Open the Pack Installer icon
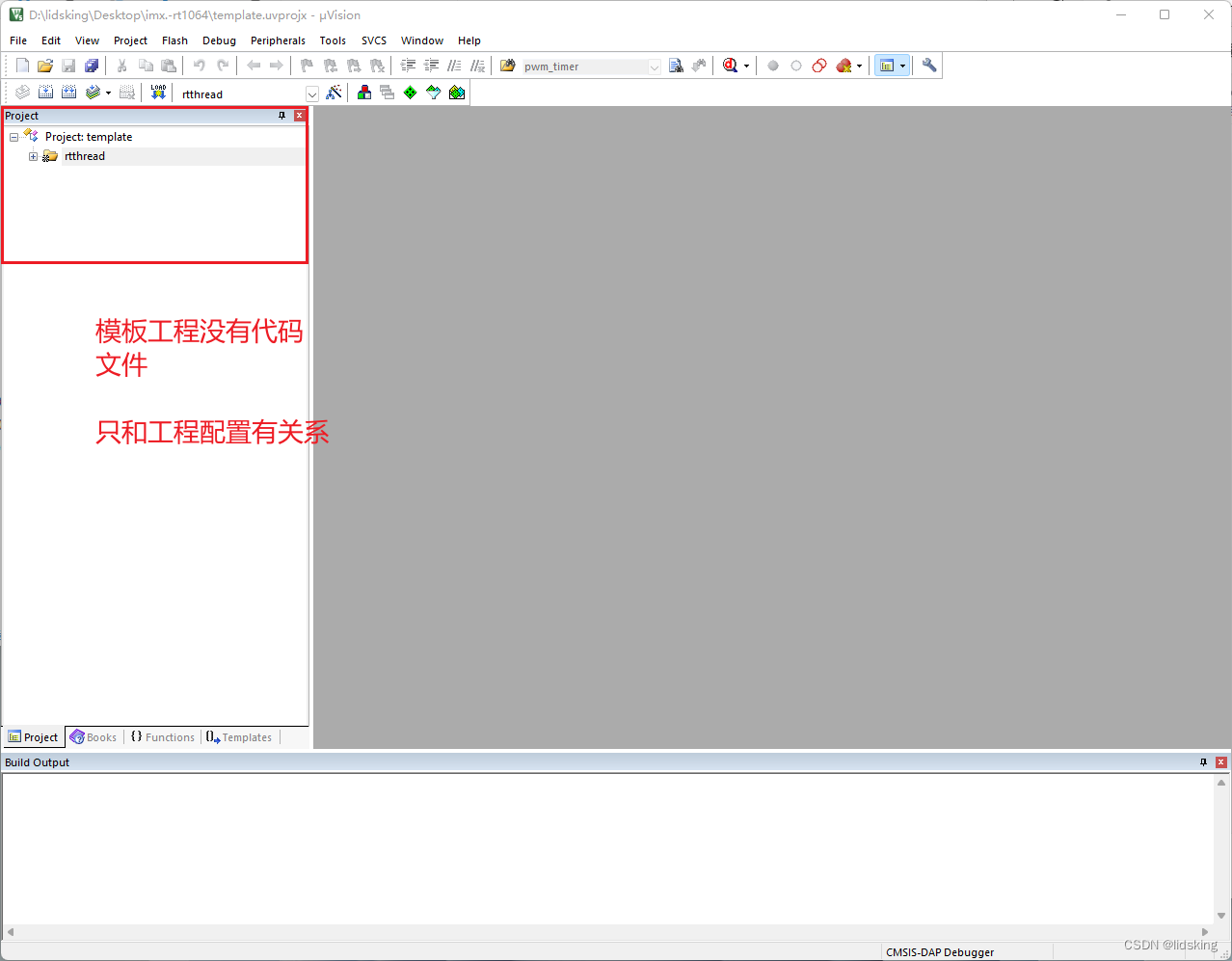1232x961 pixels. coord(456,93)
